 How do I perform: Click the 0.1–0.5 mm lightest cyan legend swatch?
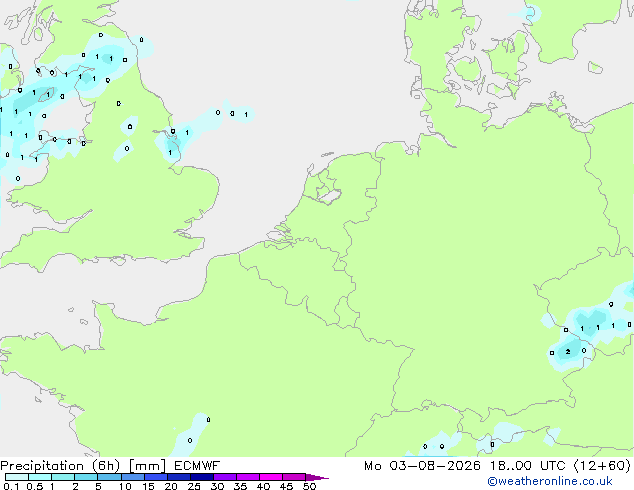17,477
